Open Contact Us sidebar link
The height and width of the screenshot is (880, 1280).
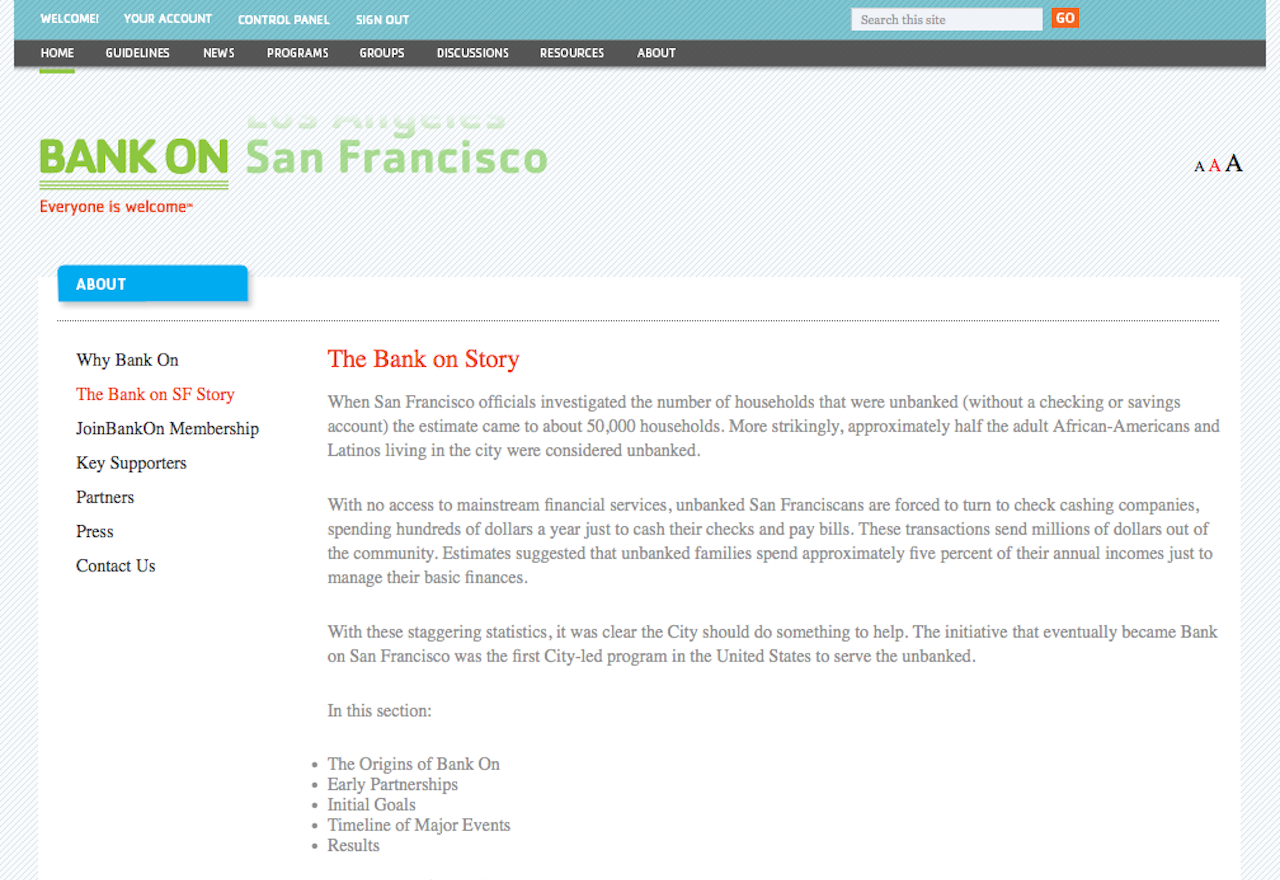click(x=116, y=566)
